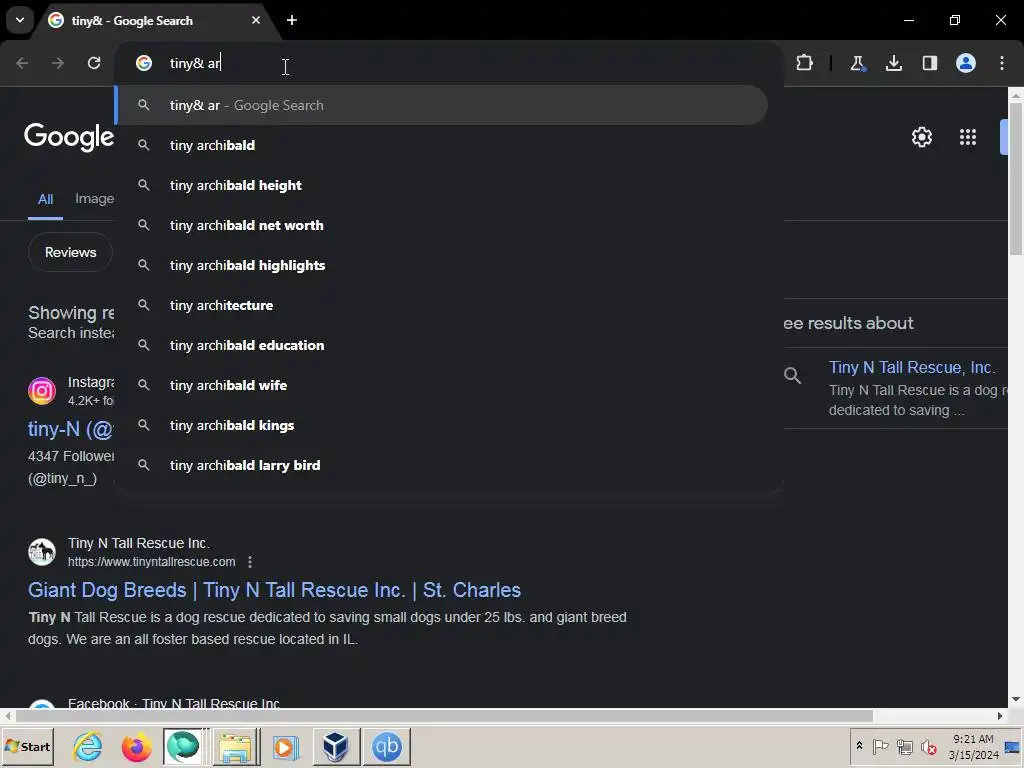This screenshot has width=1024, height=768.
Task: Click the scroll-down arrow of vertical scrollbar
Action: point(1016,699)
